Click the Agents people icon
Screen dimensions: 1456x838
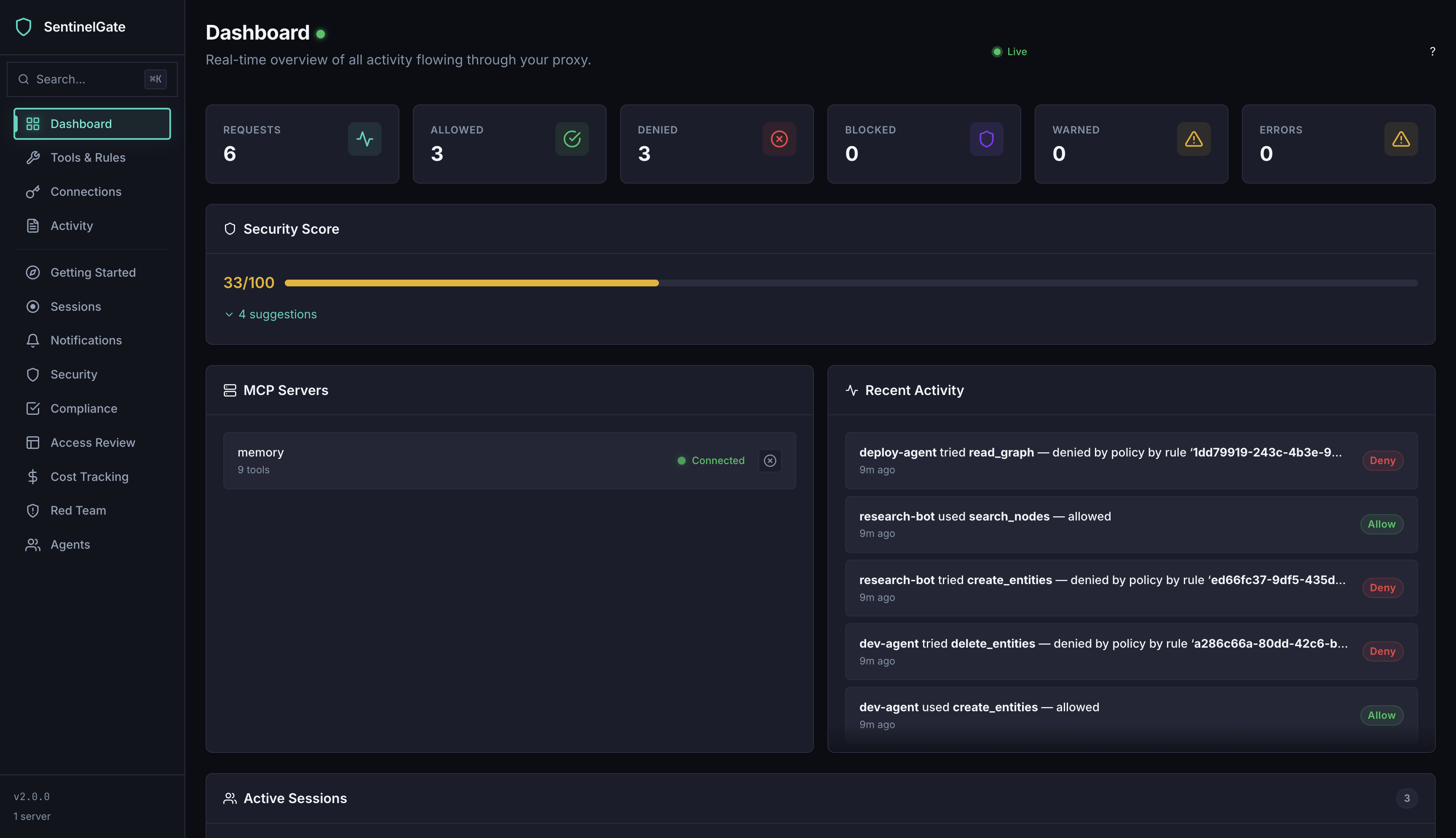pyautogui.click(x=33, y=544)
